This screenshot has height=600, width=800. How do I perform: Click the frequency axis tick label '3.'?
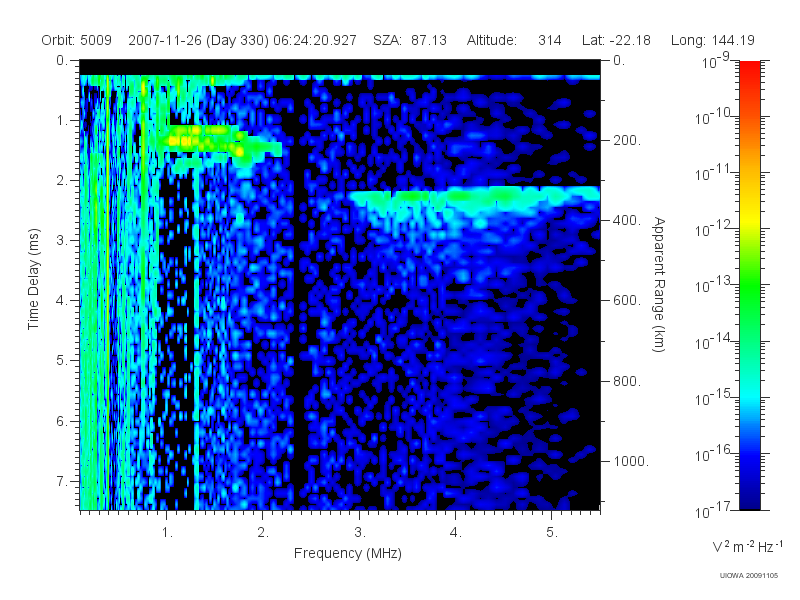360,533
